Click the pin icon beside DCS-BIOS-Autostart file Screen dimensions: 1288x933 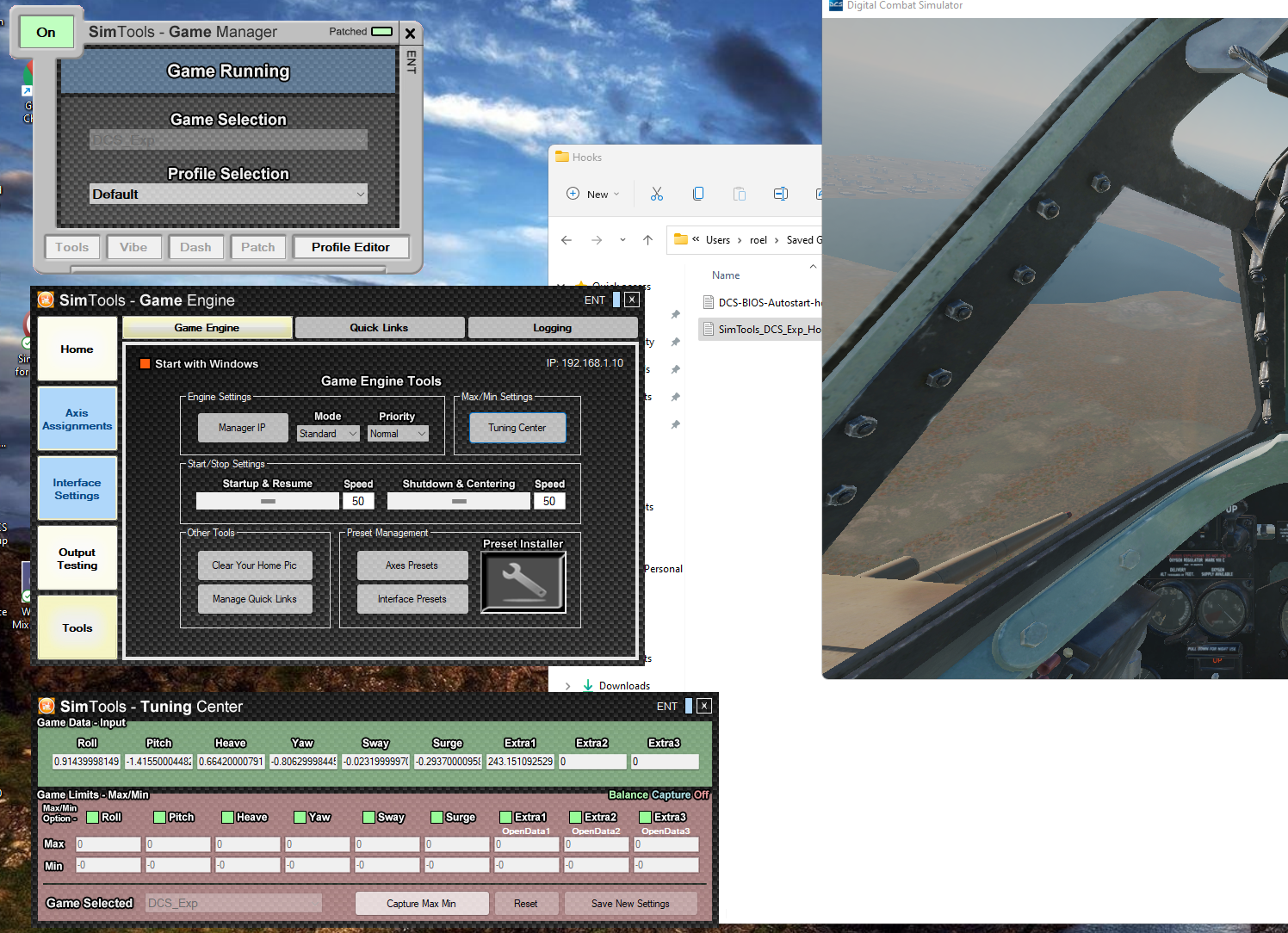click(x=676, y=315)
